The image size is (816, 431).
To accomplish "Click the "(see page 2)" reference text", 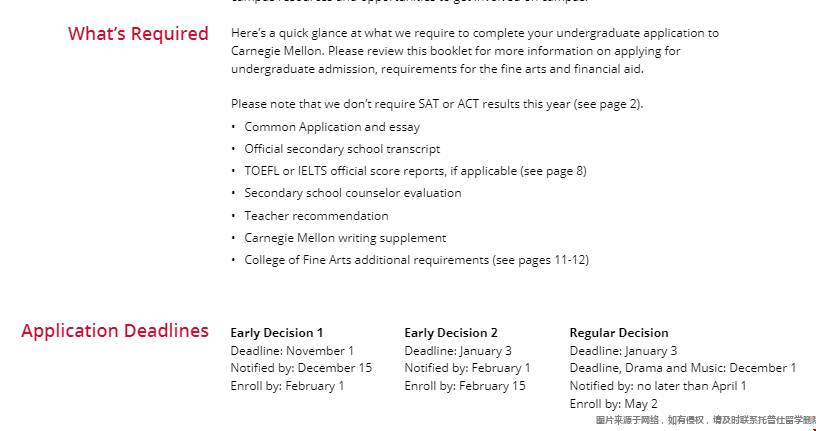I will (606, 104).
